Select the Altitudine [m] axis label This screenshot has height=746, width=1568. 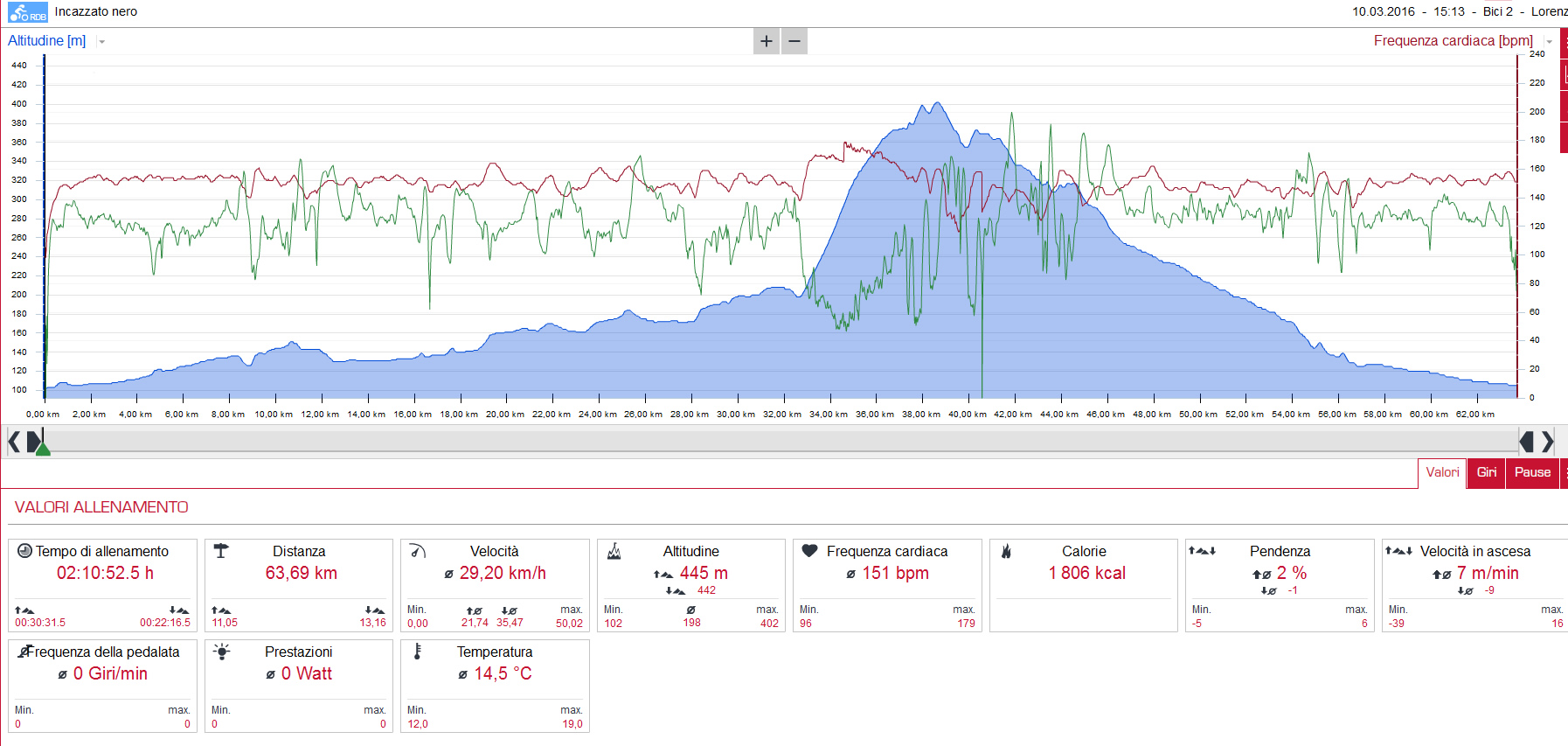[x=47, y=41]
